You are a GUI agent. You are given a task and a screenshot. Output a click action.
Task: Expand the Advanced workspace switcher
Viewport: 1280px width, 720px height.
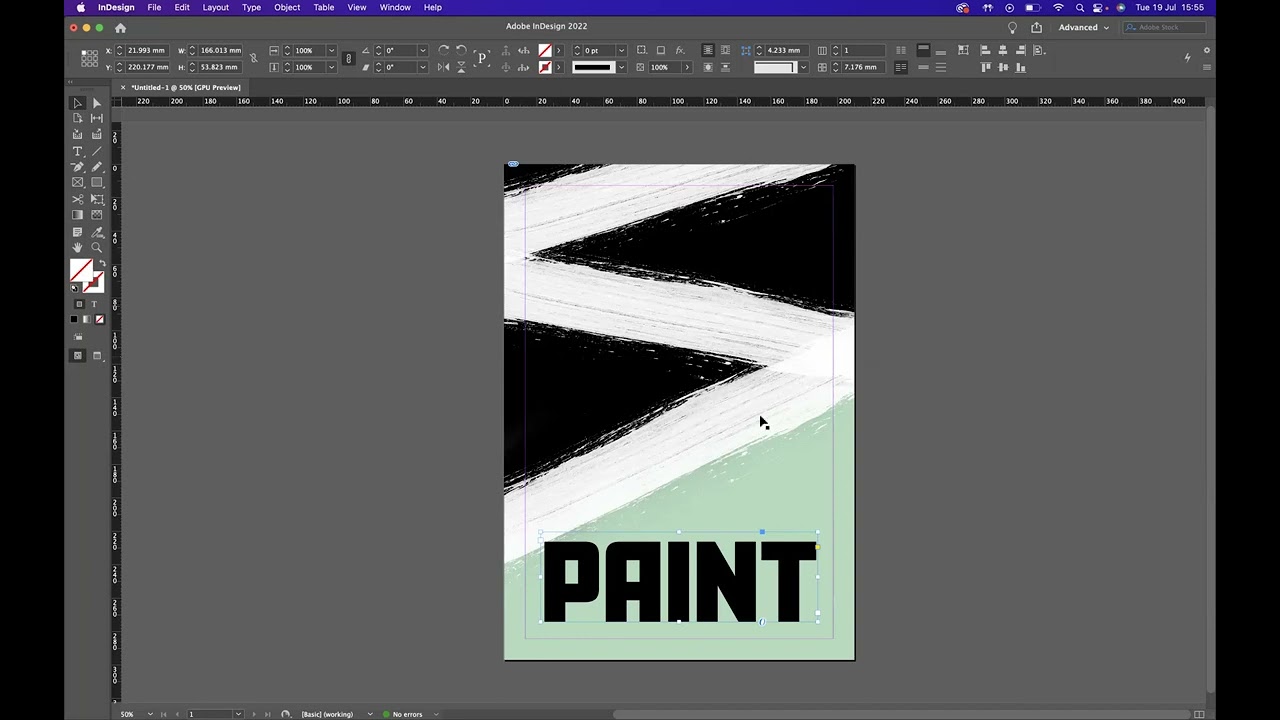[1084, 27]
